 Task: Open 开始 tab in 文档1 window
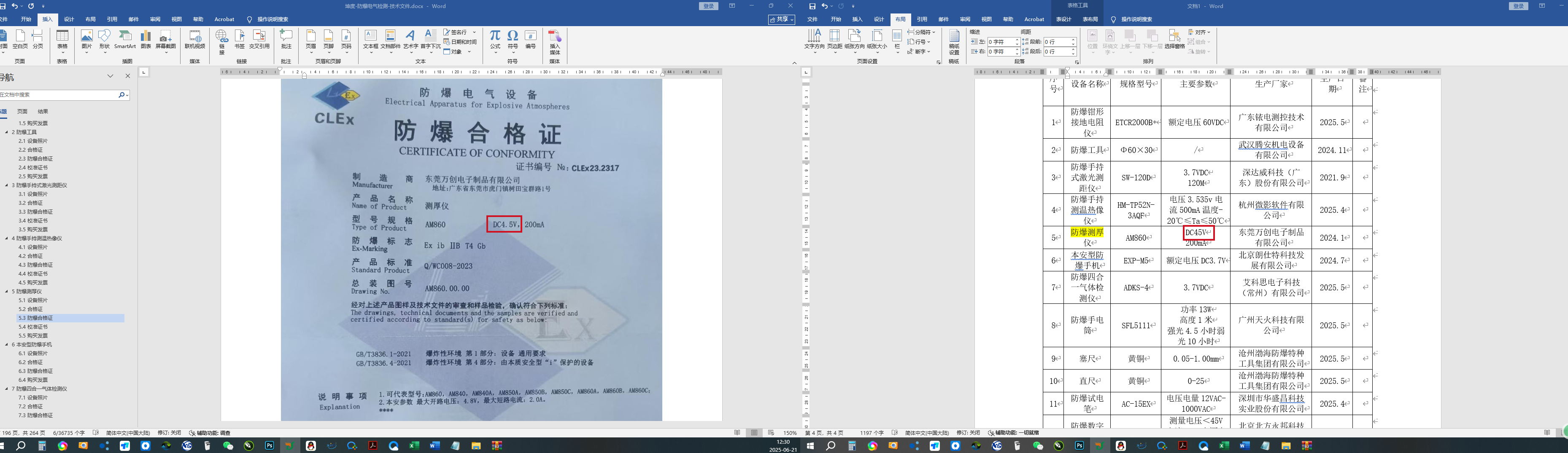(836, 19)
